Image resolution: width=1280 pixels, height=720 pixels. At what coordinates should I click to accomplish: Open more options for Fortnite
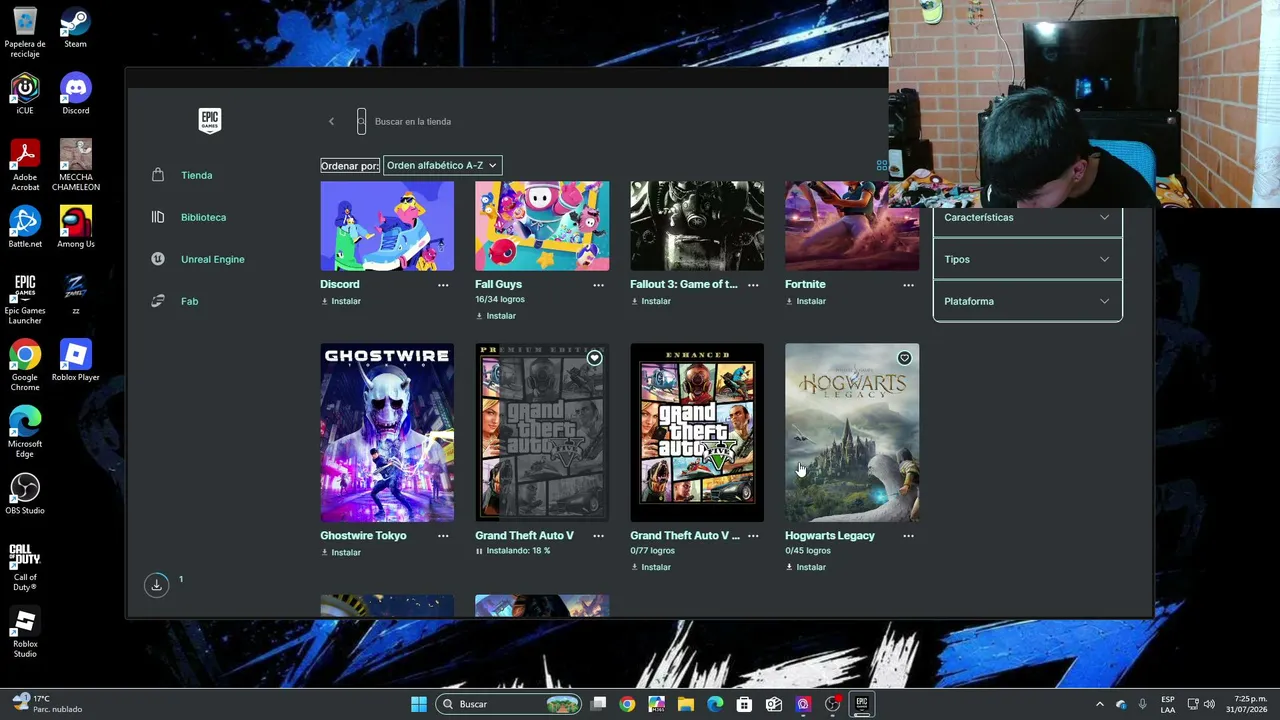click(908, 285)
